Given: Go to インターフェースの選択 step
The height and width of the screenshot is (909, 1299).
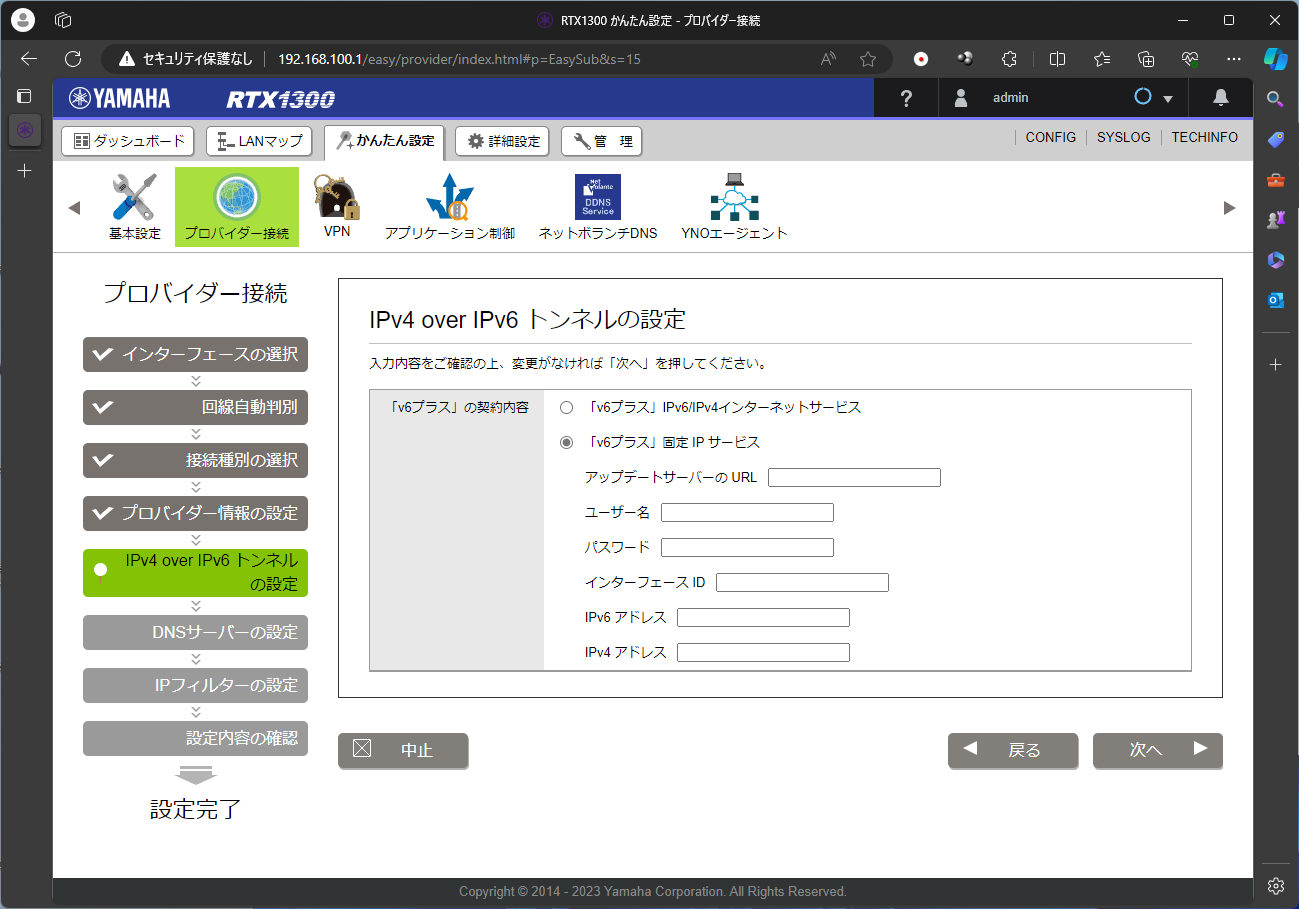Looking at the screenshot, I should [x=196, y=354].
